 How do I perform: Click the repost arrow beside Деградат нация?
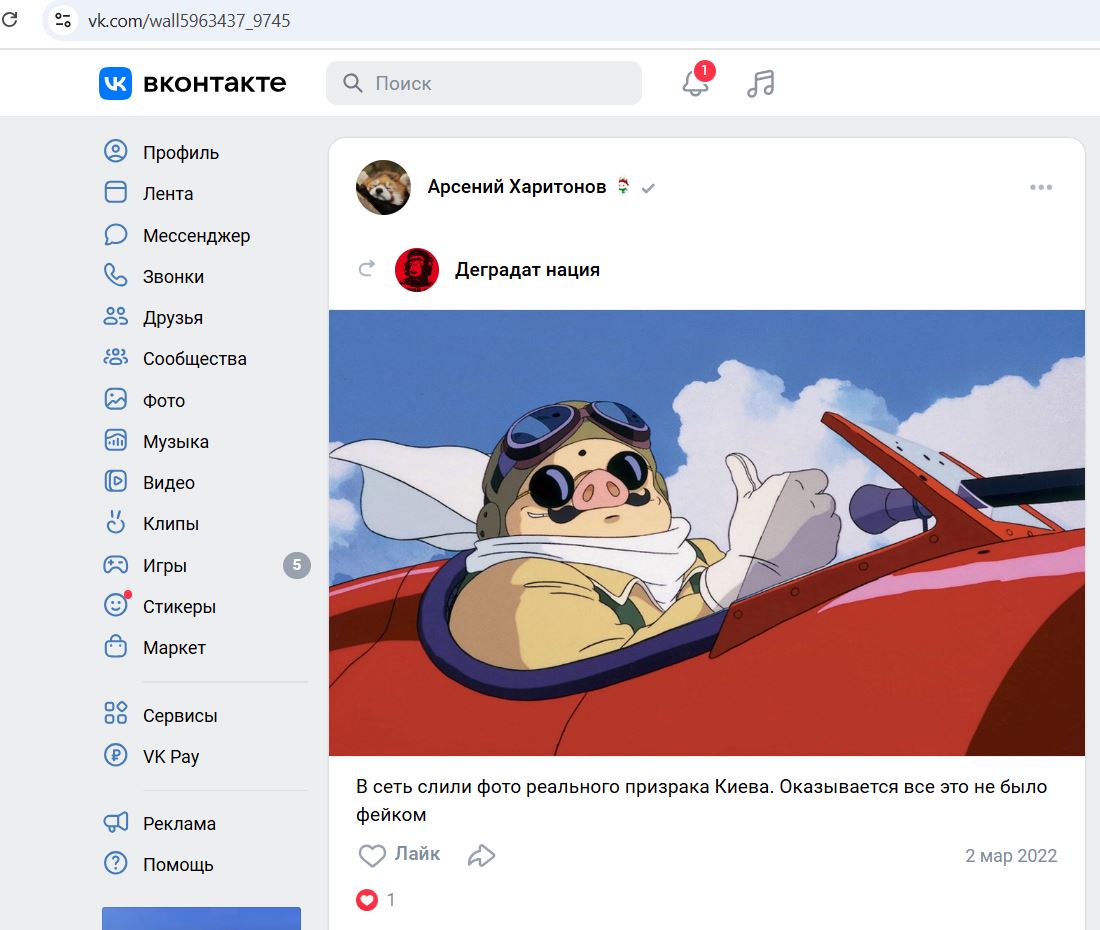tap(367, 268)
